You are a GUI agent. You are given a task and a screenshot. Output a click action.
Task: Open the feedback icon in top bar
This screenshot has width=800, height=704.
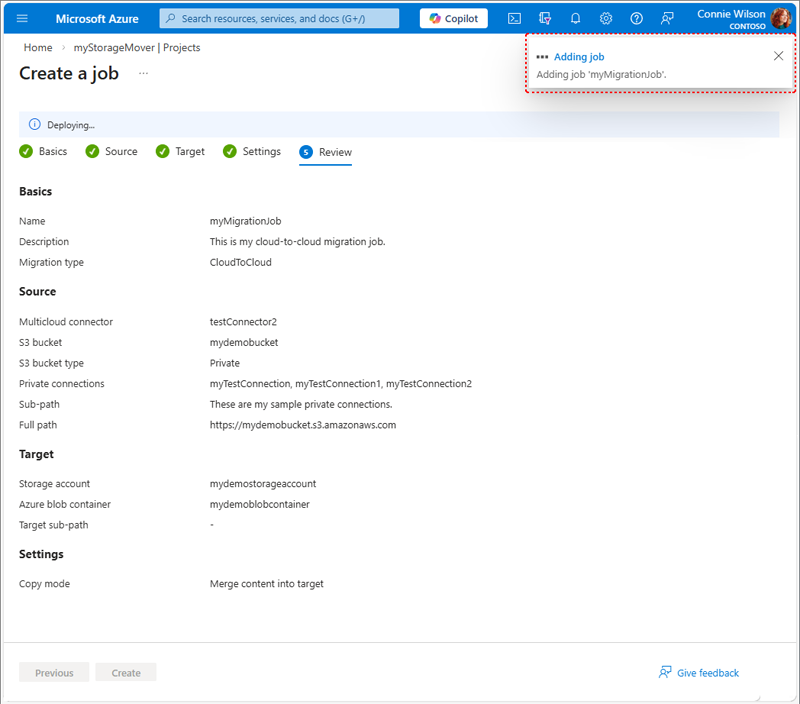click(x=666, y=18)
